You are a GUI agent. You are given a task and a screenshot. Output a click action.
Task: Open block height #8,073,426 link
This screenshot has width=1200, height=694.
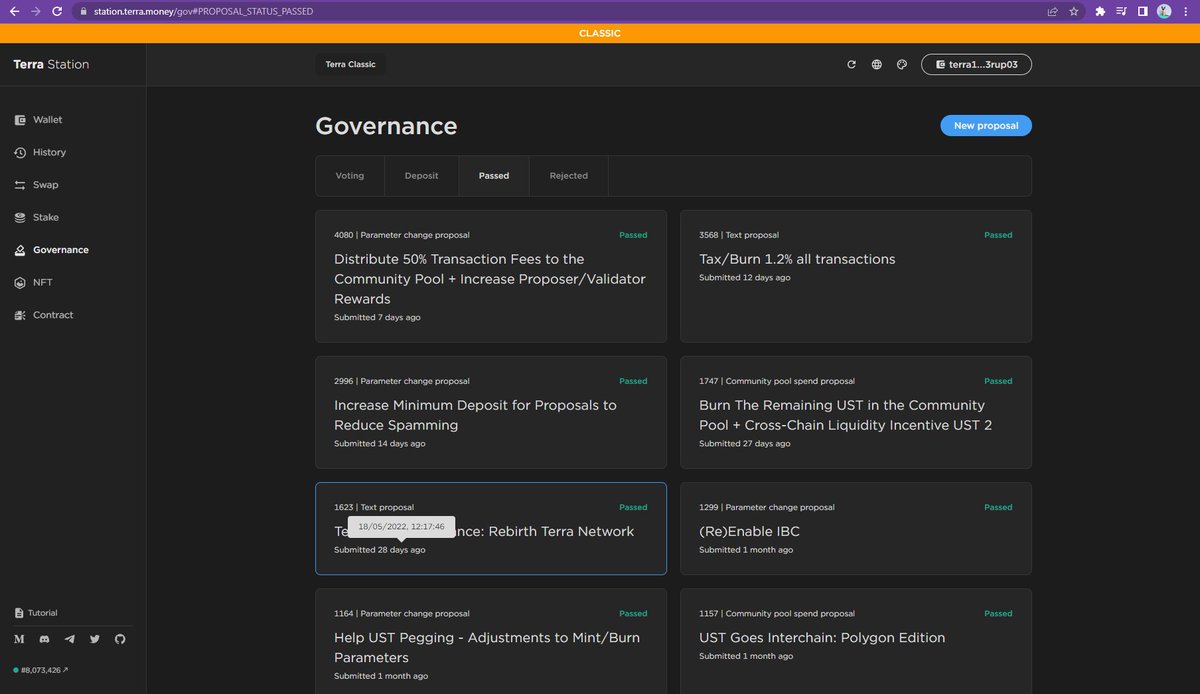[41, 670]
